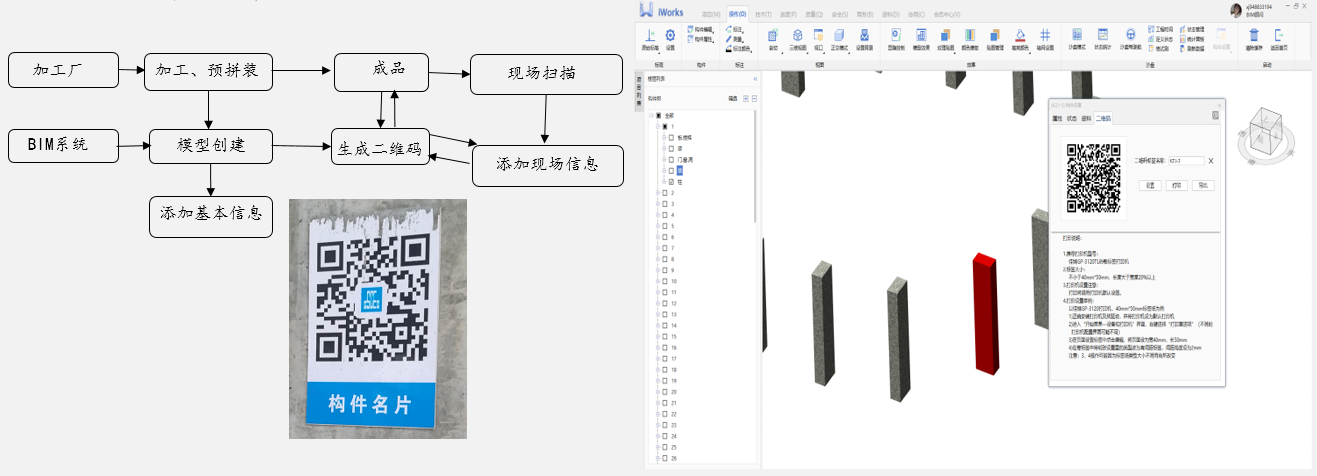
Task: Click the 纹理贴图 texture map icon
Action: point(945,35)
